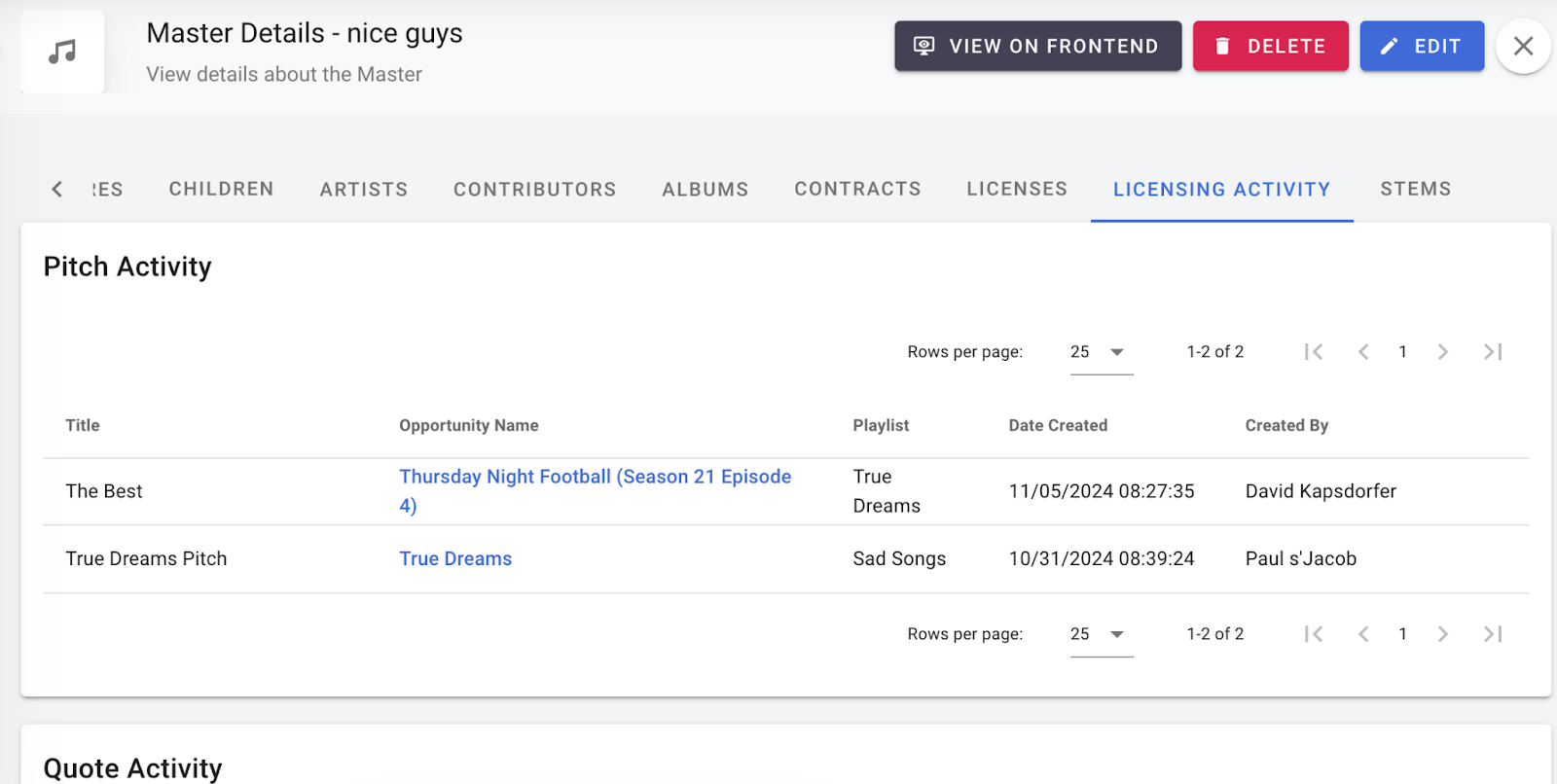Jump to last page in top pagination
Image resolution: width=1557 pixels, height=784 pixels.
pyautogui.click(x=1493, y=352)
